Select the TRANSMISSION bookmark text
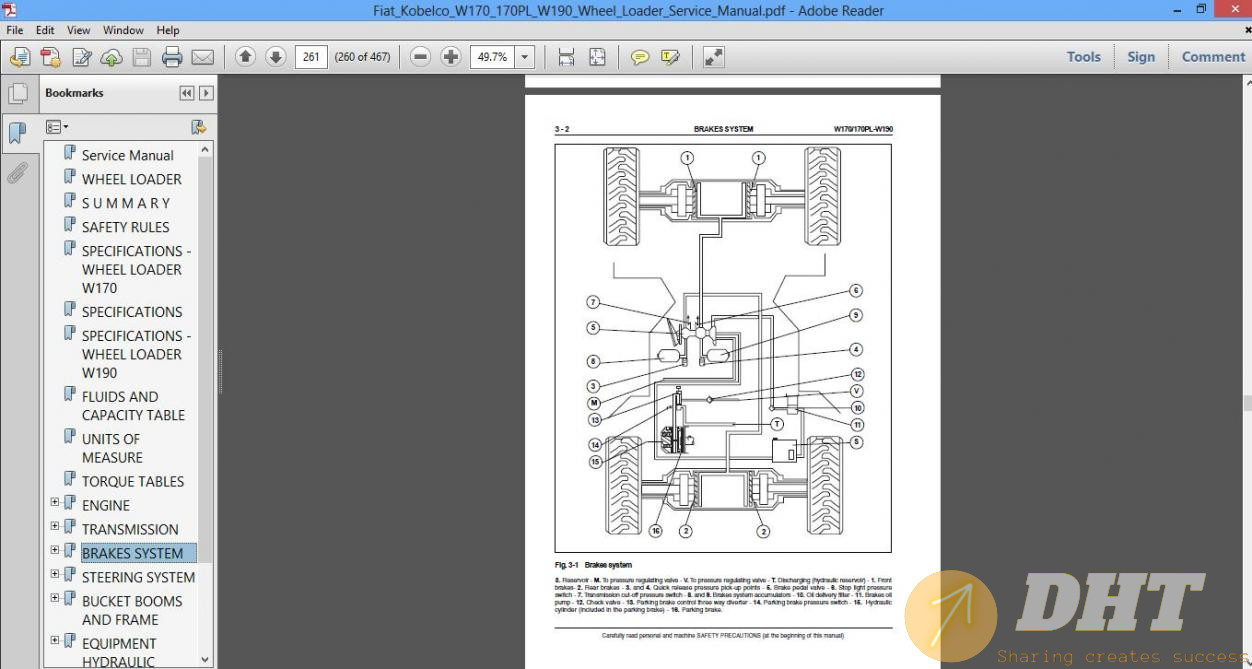The width and height of the screenshot is (1252, 669). click(x=130, y=529)
